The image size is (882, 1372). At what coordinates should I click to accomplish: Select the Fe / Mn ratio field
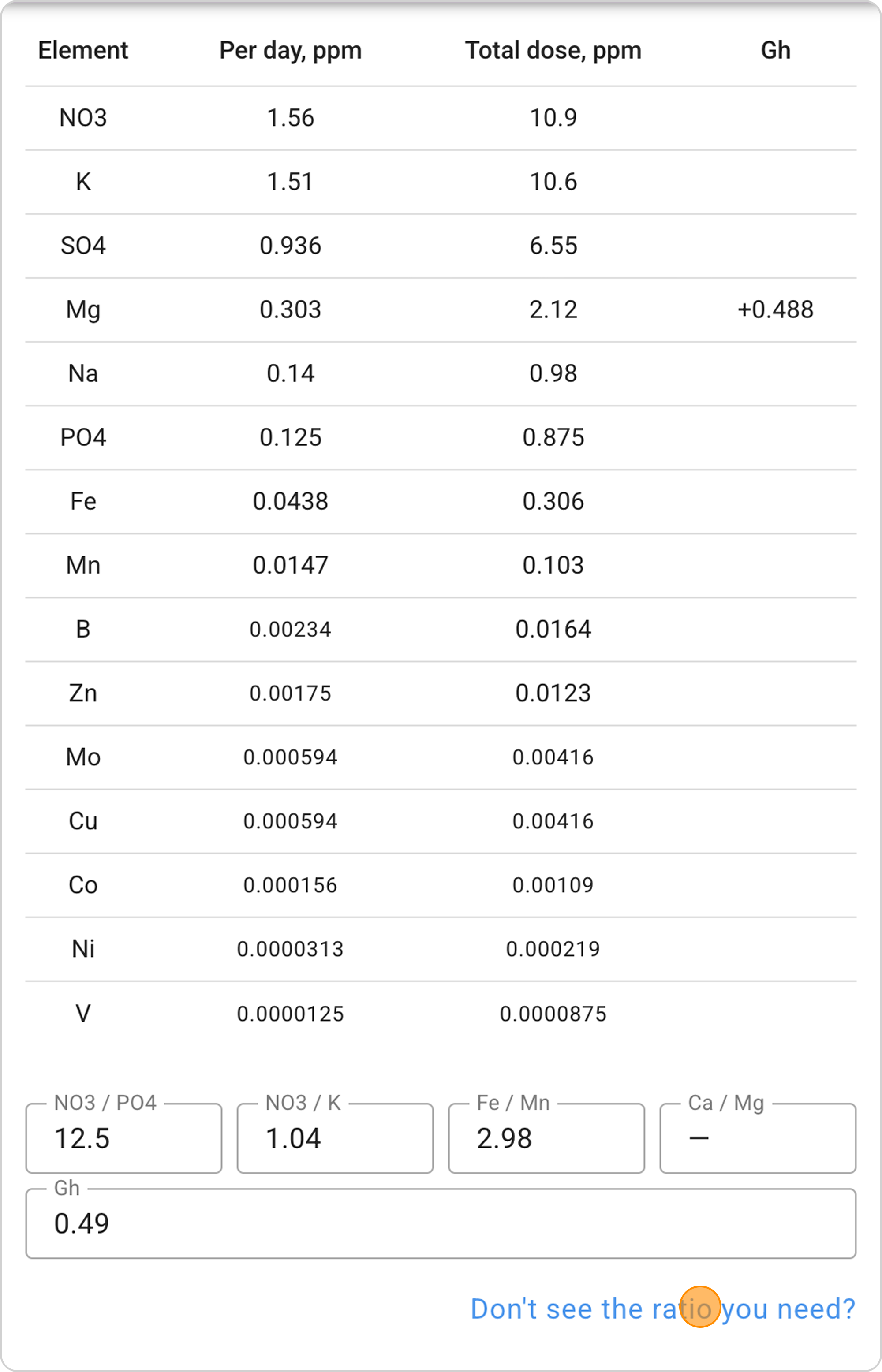tap(546, 1138)
